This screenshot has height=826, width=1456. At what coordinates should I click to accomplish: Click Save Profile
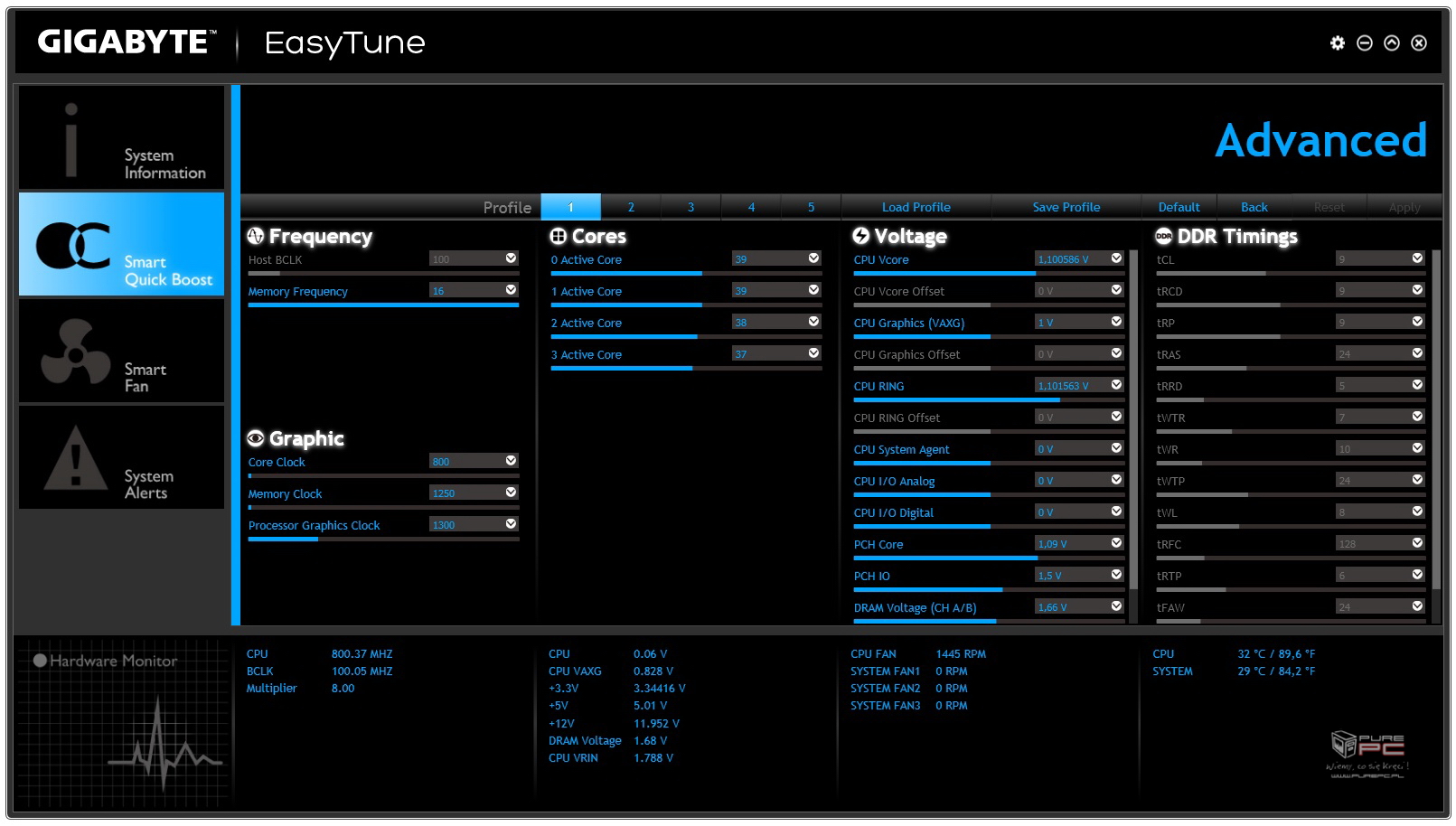click(x=1066, y=207)
